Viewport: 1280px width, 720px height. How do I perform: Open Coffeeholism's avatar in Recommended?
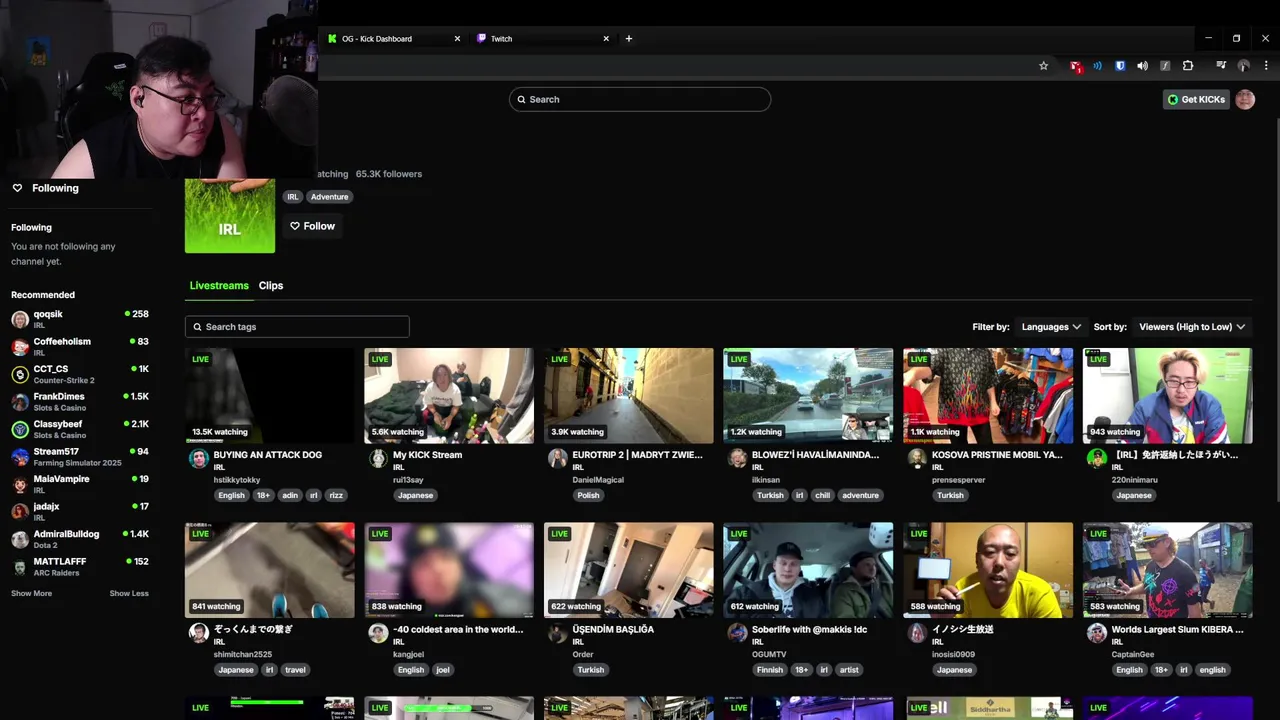coord(20,347)
